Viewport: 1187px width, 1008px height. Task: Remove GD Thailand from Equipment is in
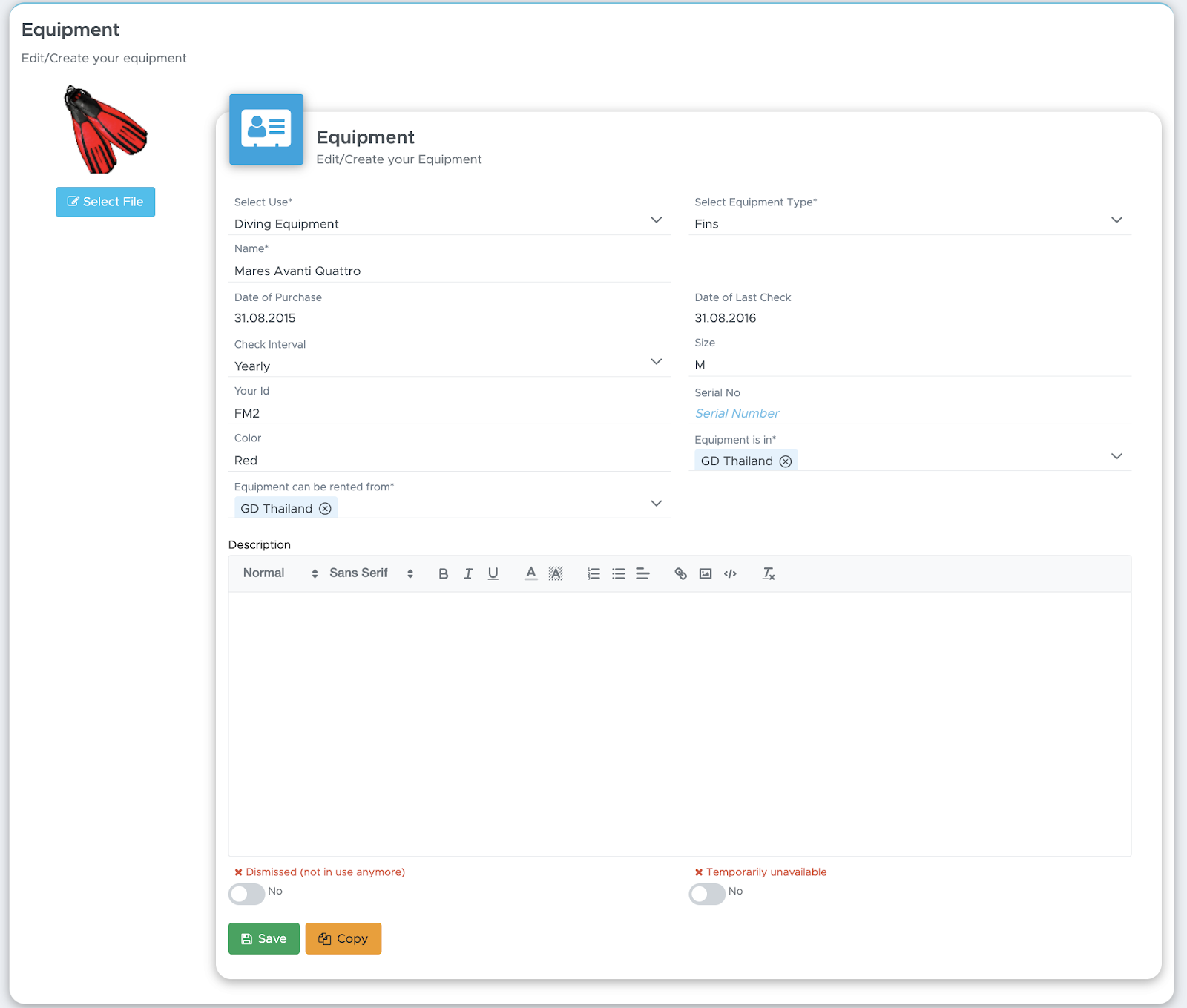[x=786, y=461]
